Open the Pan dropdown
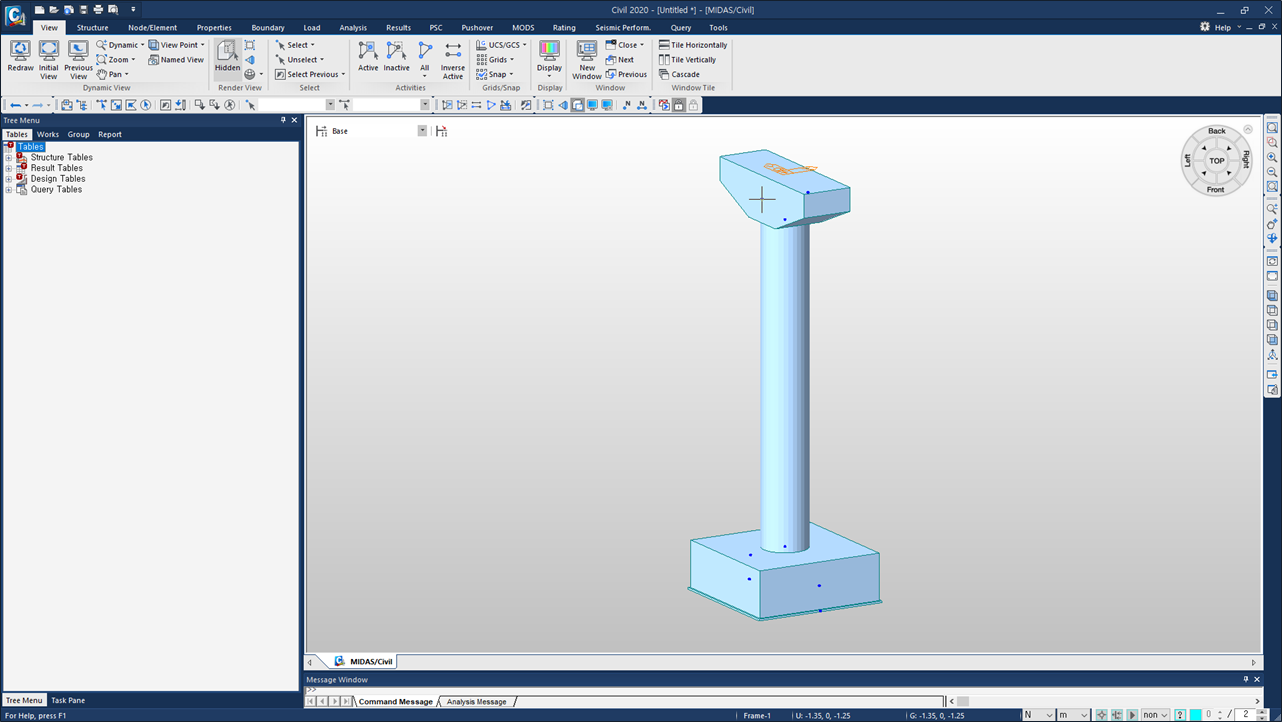 click(112, 74)
